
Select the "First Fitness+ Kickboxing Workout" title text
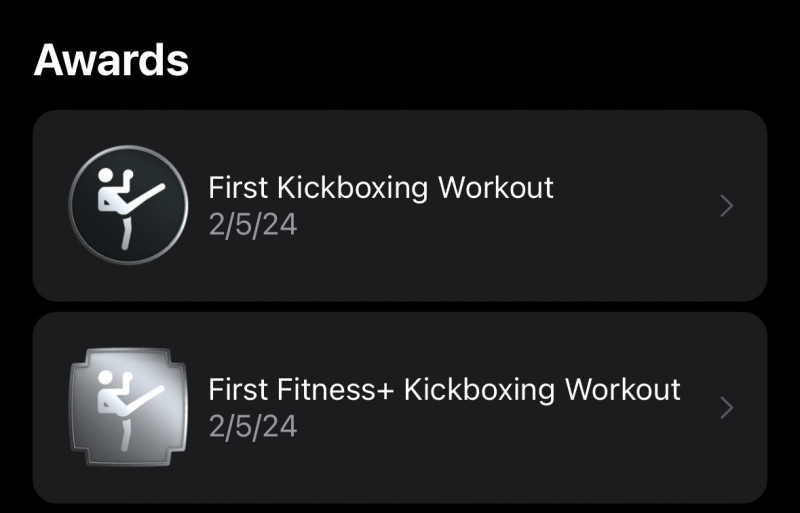(444, 389)
